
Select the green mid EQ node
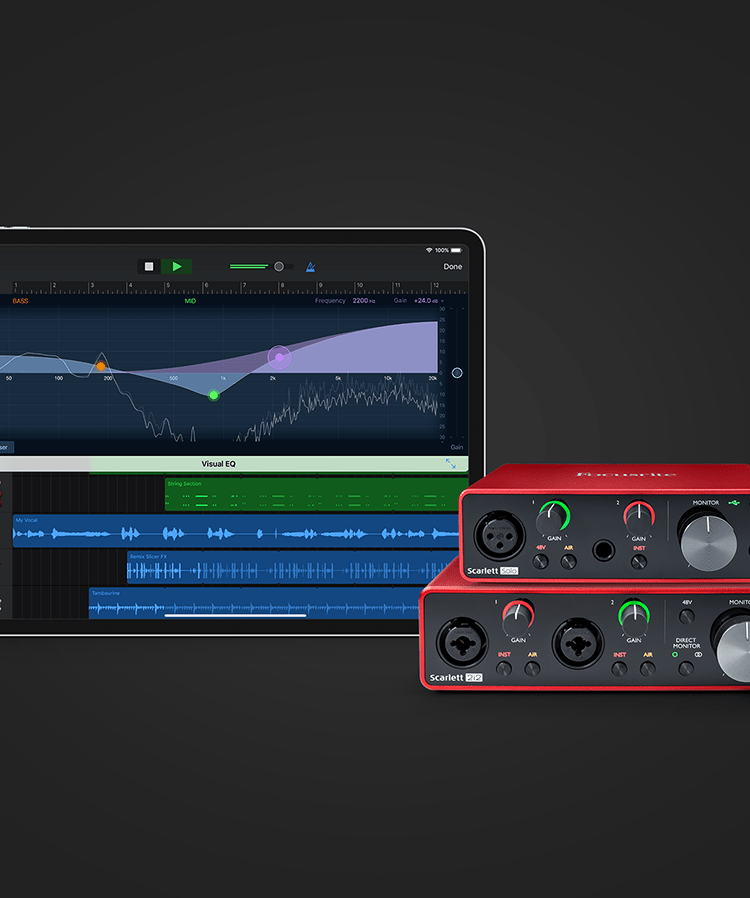[214, 395]
